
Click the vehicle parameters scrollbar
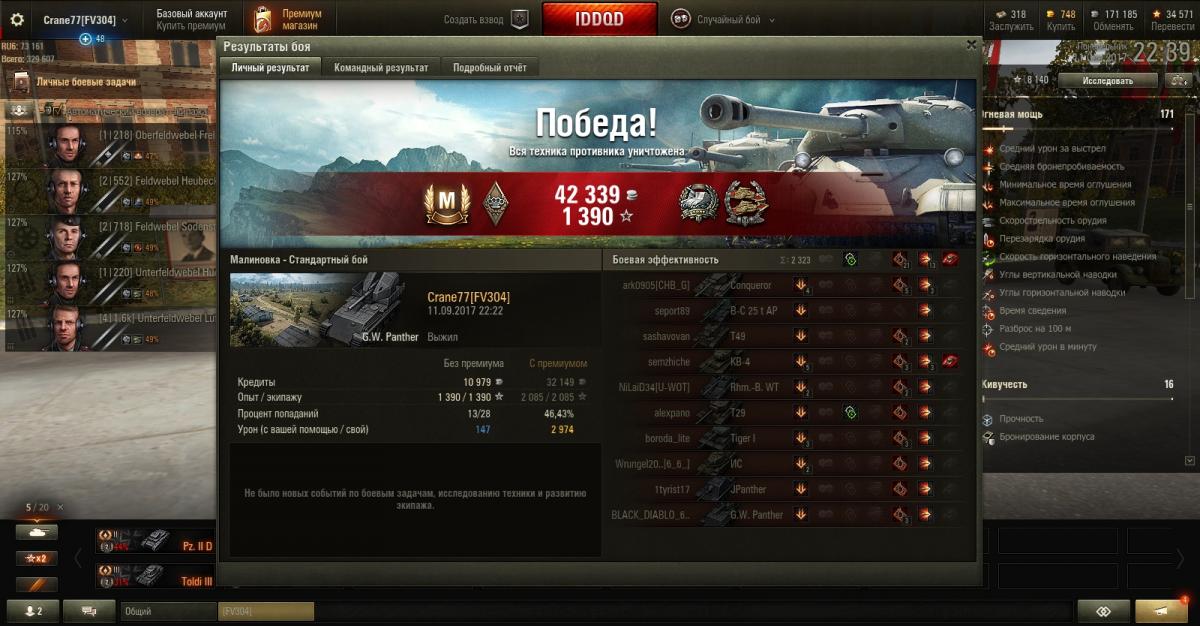point(1188,281)
